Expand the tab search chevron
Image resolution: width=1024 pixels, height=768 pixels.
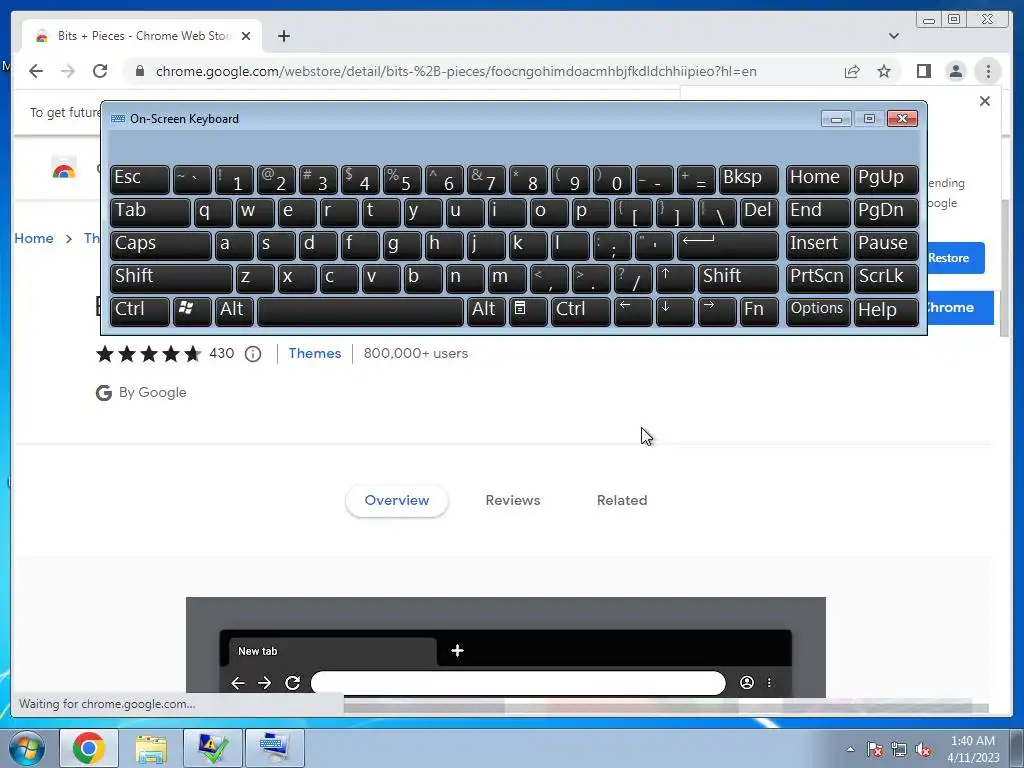tap(893, 36)
